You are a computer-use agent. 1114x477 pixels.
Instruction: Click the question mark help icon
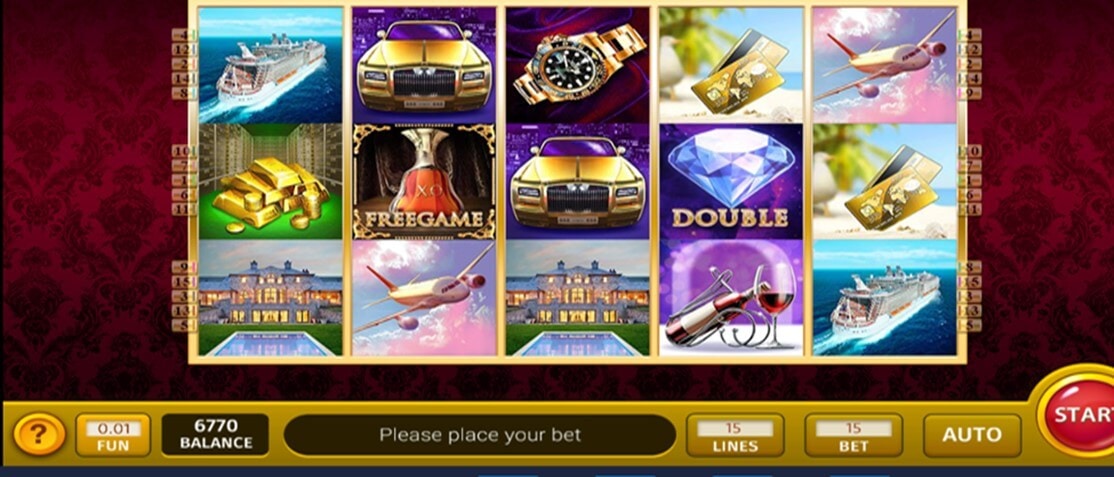point(39,434)
